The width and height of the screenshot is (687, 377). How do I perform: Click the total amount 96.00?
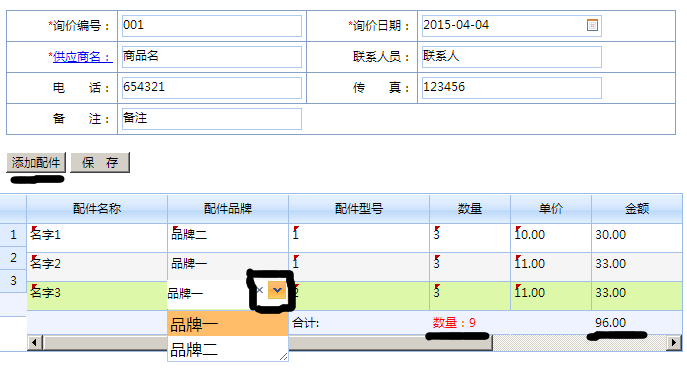click(x=610, y=323)
